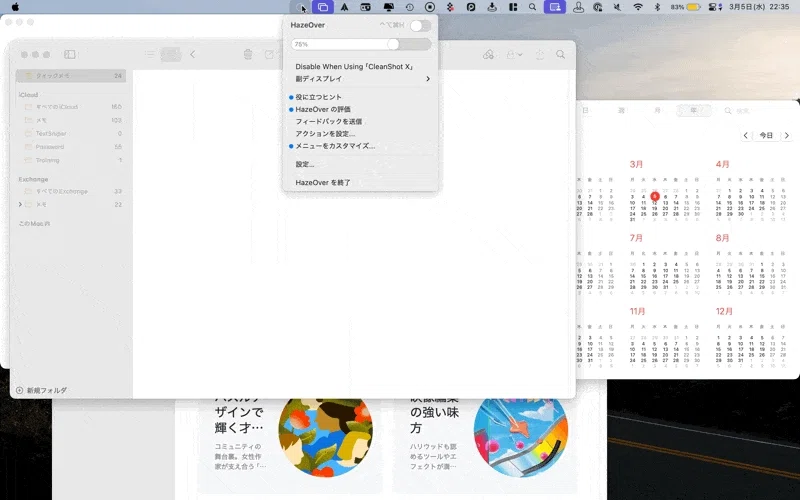The width and height of the screenshot is (800, 500).
Task: Open 役に立つヒント menu item
Action: pos(360,97)
